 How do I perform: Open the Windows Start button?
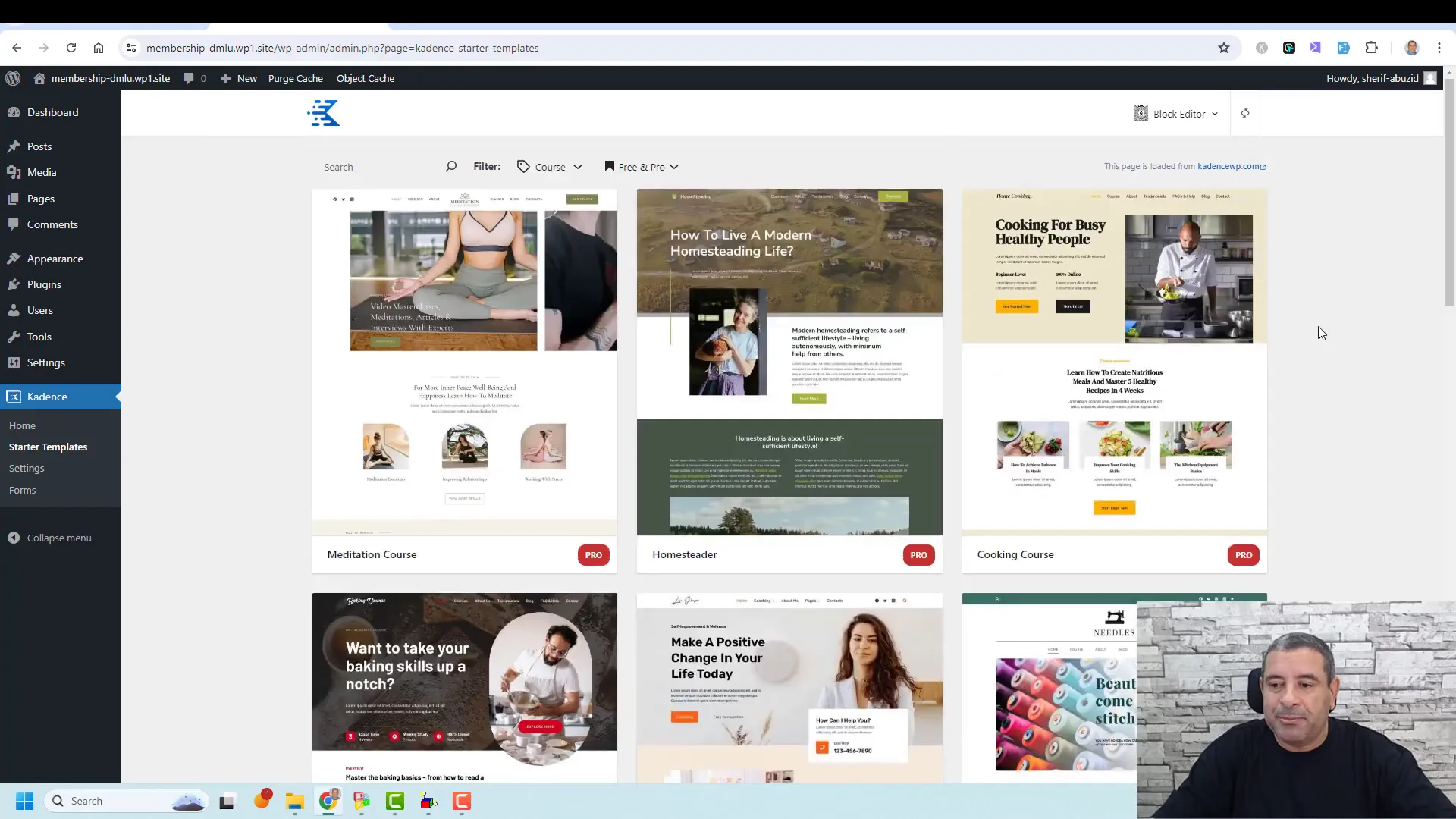coord(24,801)
